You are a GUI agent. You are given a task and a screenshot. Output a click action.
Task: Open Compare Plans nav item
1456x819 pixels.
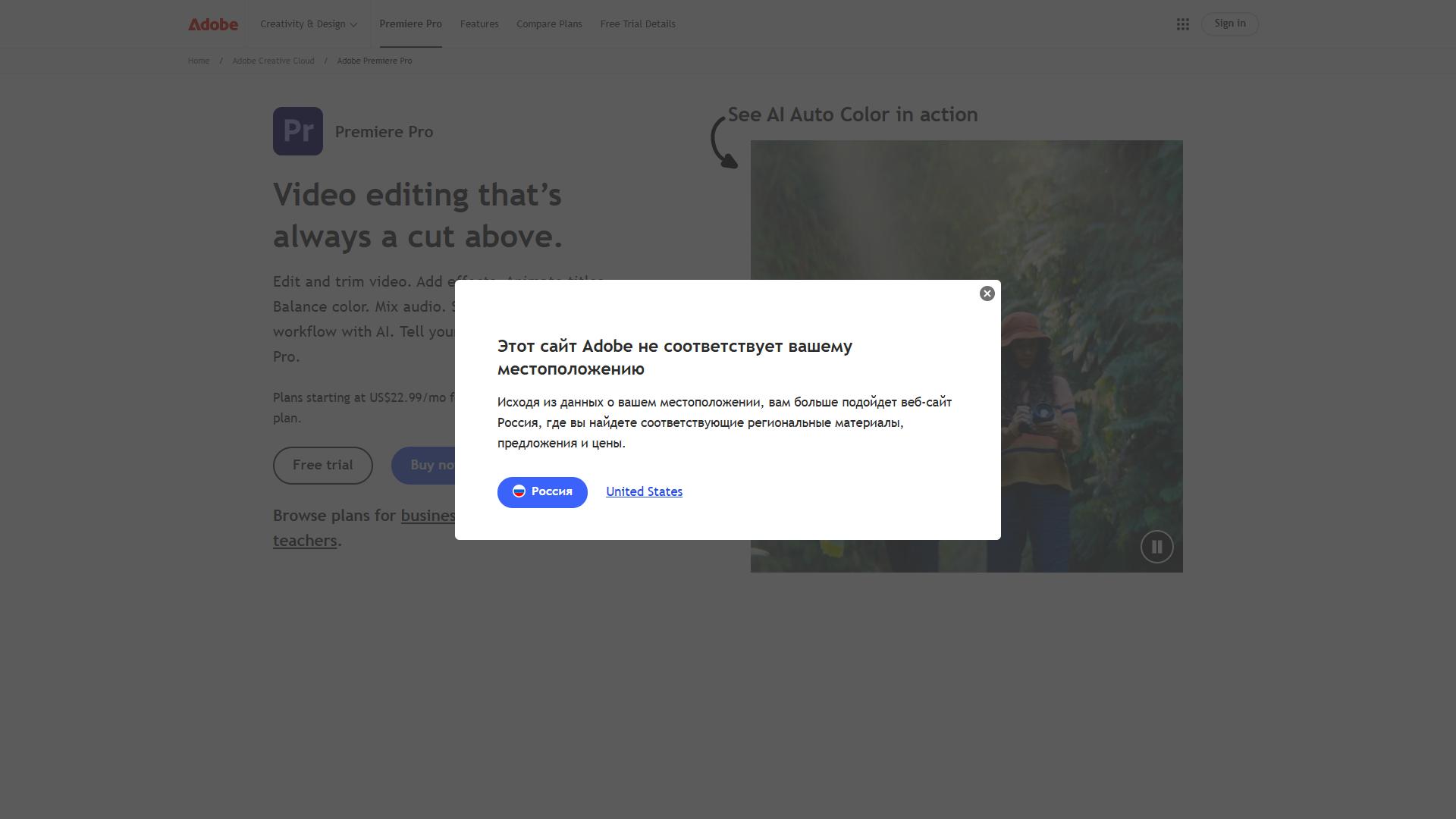click(549, 24)
